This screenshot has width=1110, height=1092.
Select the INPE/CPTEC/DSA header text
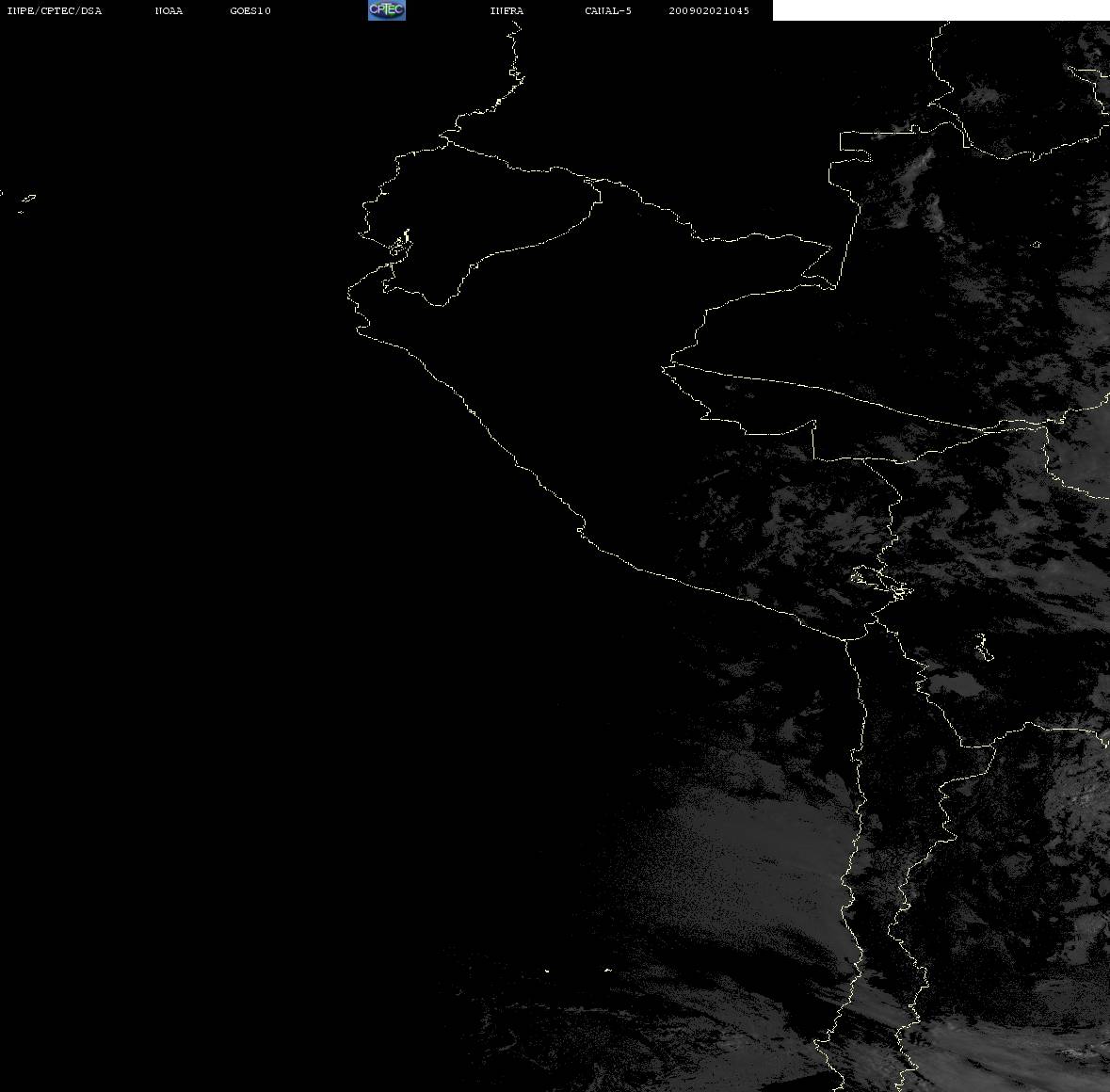54,10
